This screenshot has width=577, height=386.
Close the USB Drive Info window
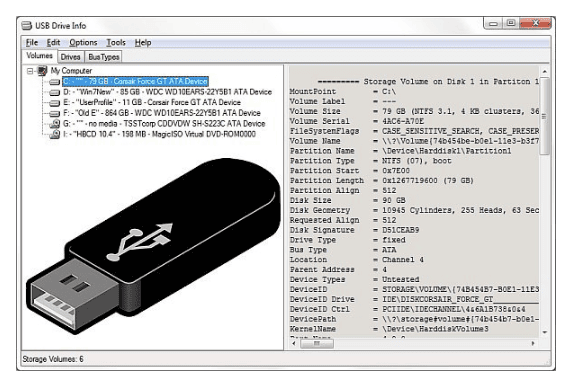[x=535, y=24]
